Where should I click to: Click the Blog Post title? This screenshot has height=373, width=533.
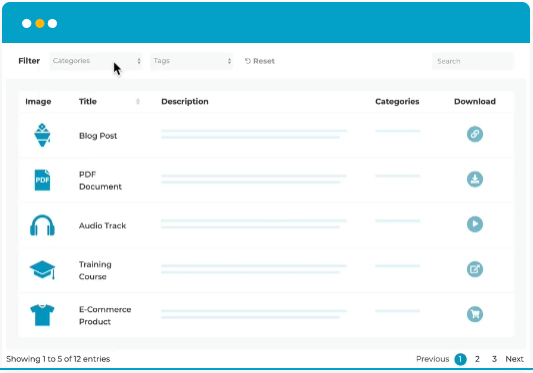(x=98, y=136)
